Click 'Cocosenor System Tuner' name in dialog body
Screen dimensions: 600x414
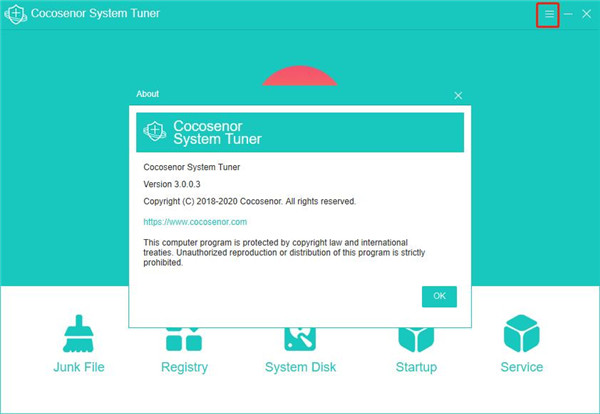coord(192,167)
